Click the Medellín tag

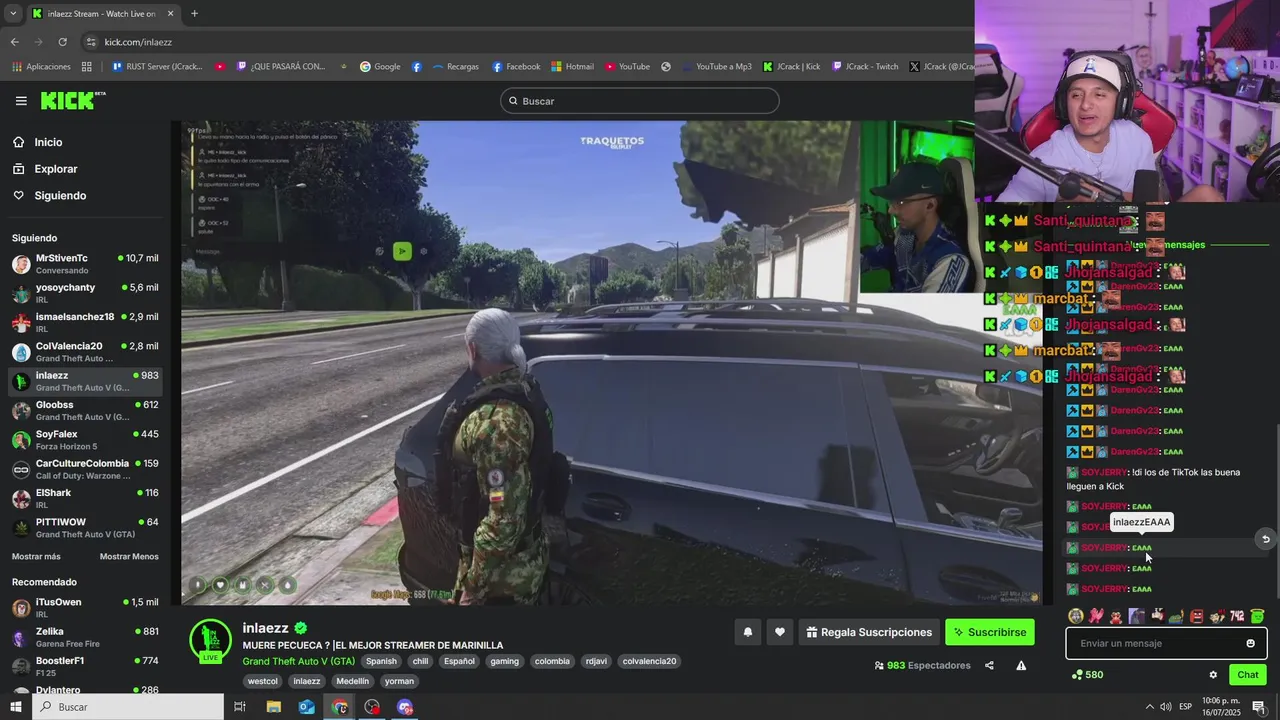pos(352,681)
